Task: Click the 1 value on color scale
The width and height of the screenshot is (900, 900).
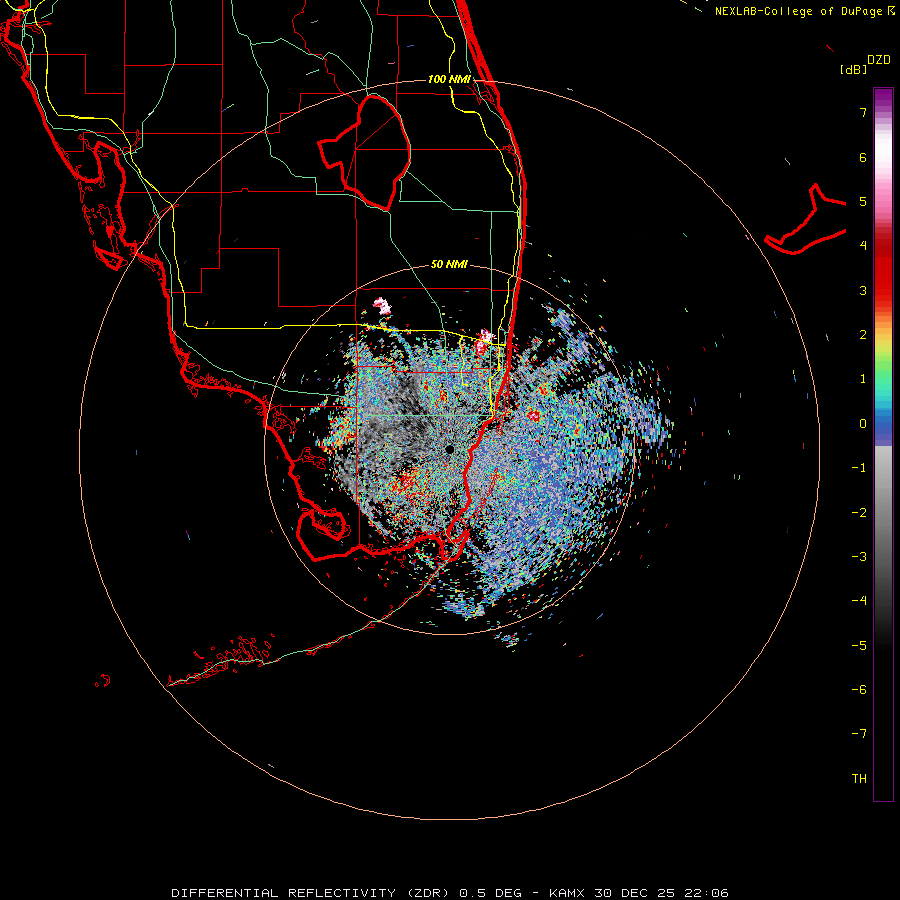Action: click(x=863, y=379)
